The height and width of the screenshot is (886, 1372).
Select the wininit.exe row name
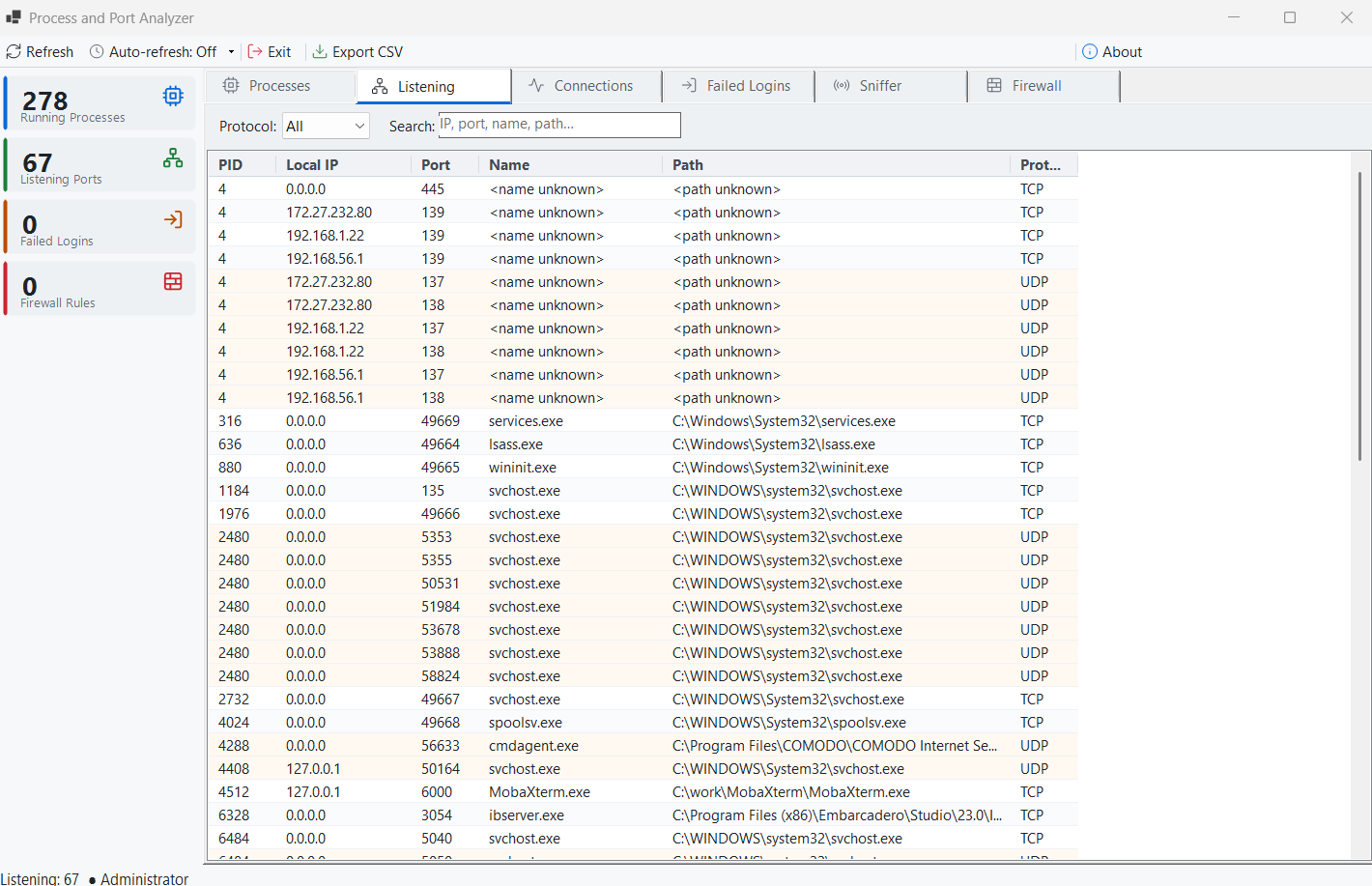coord(523,468)
